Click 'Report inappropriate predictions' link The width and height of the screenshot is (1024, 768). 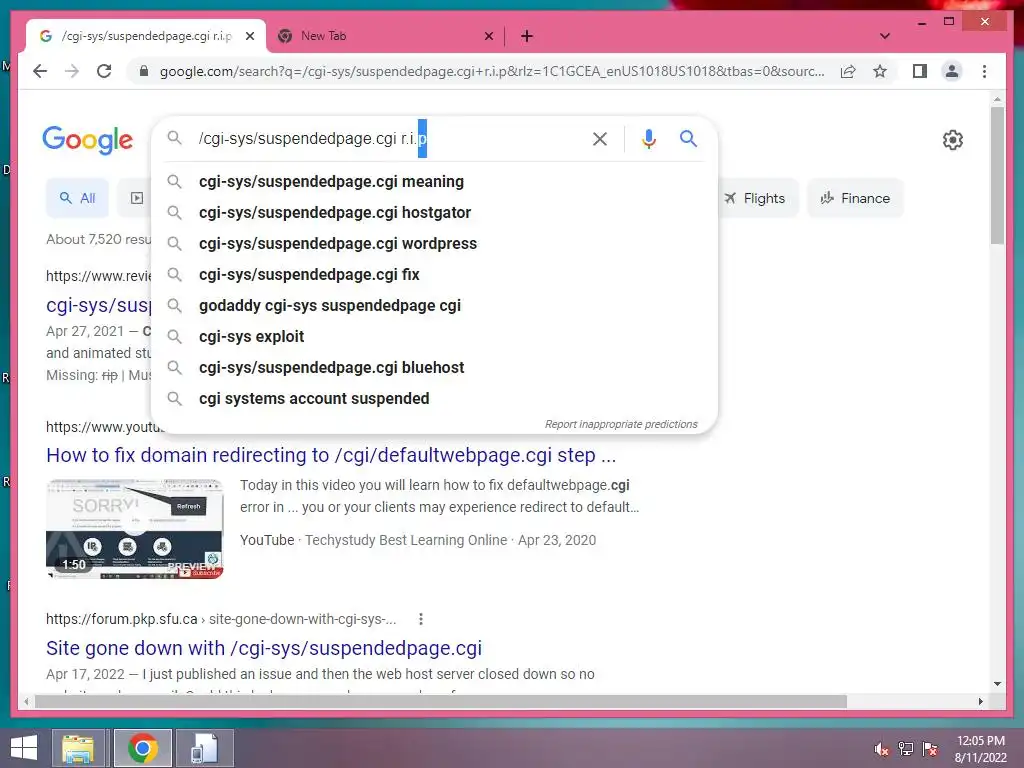click(621, 424)
